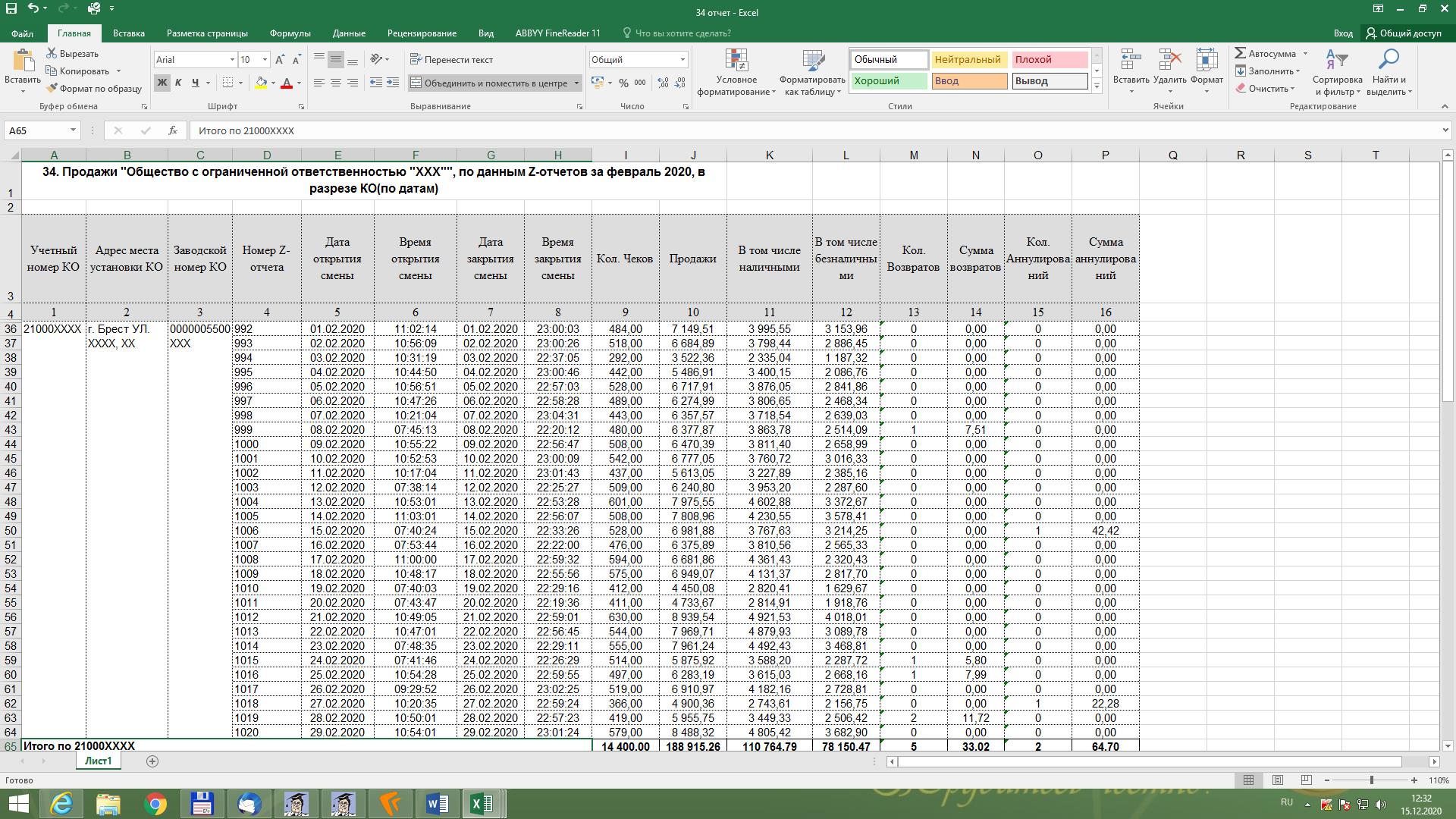Apply the Плохой cell style
The width and height of the screenshot is (1456, 819).
point(1050,59)
